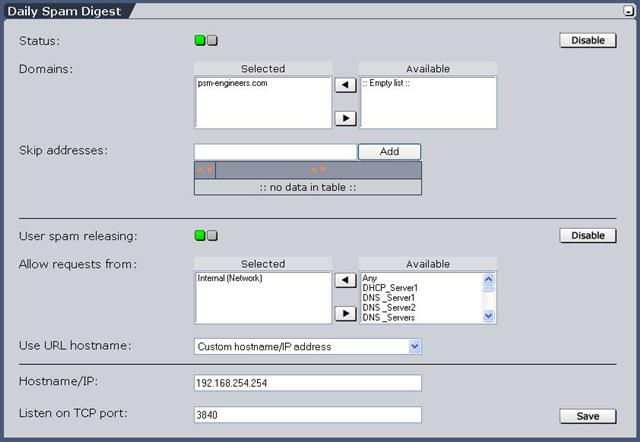Click sort arrows in wide skip-address table column
This screenshot has width=640, height=442.
318,170
